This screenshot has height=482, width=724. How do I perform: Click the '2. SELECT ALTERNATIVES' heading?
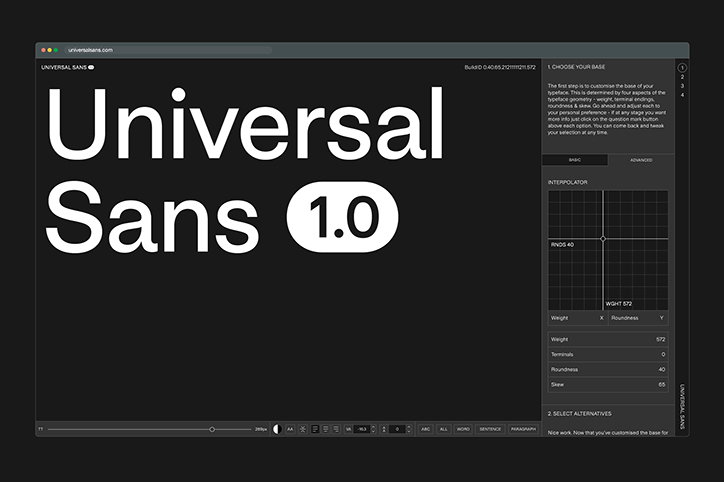tap(579, 414)
